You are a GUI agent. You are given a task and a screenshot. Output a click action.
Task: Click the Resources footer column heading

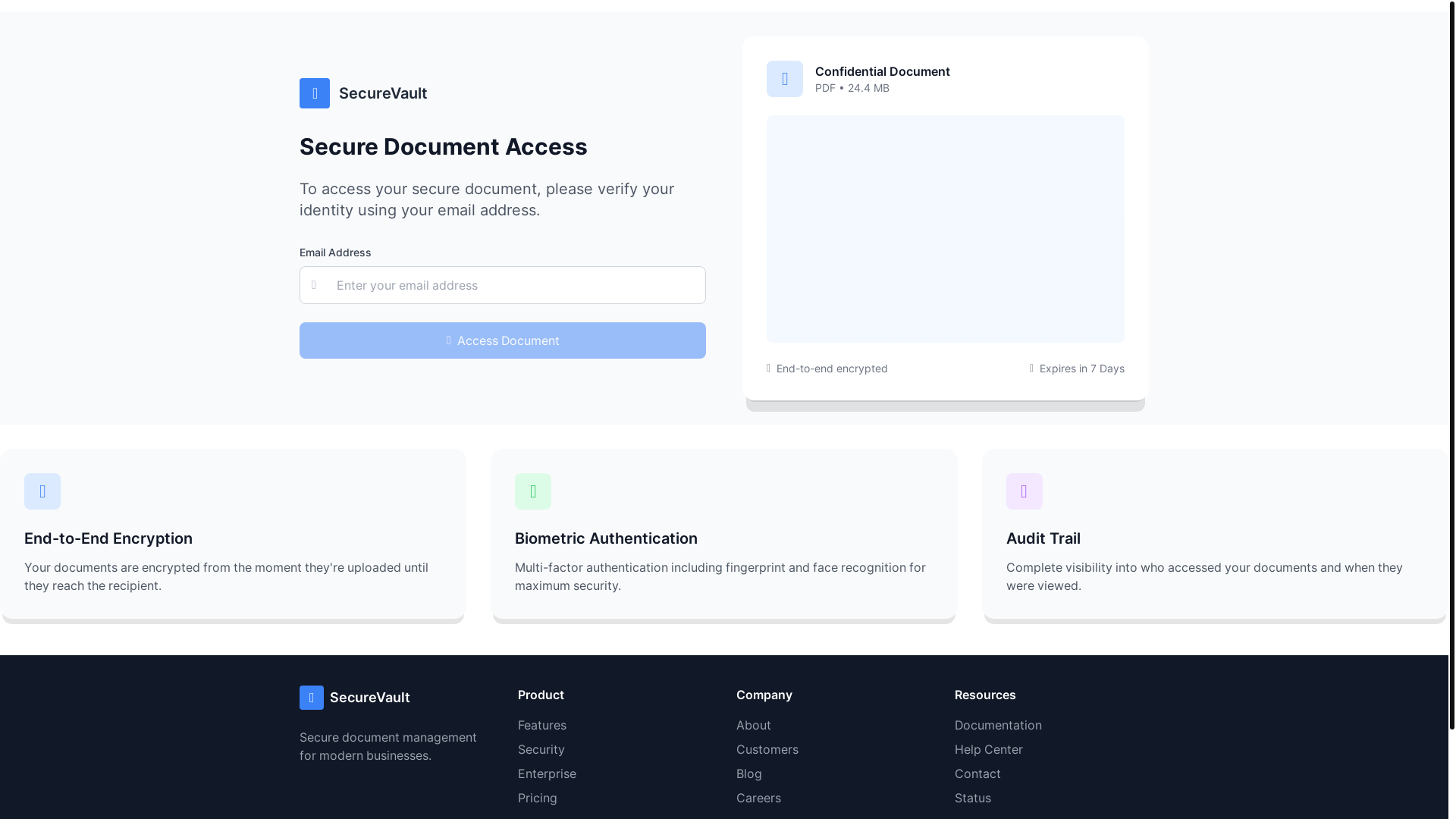(985, 695)
